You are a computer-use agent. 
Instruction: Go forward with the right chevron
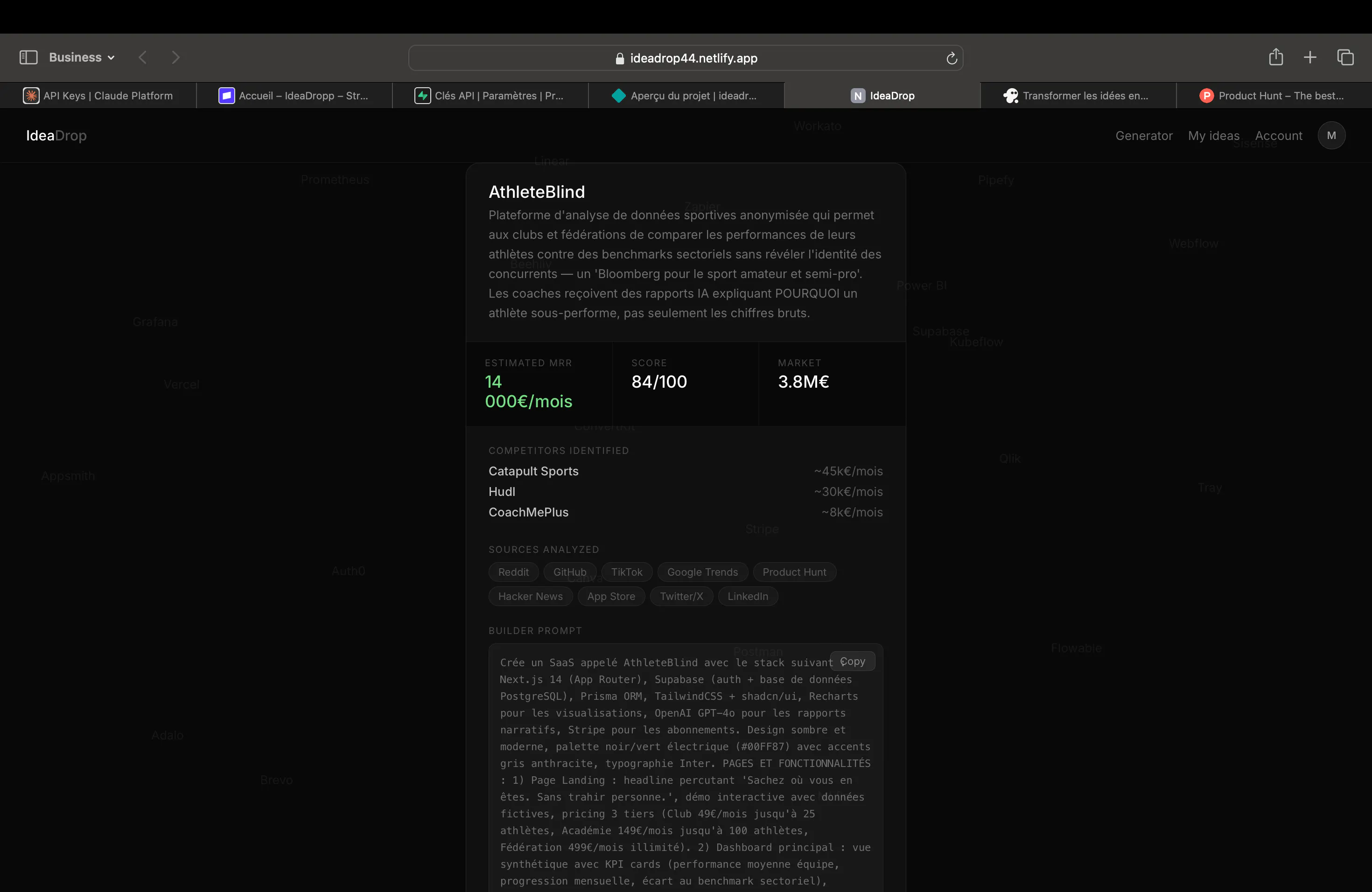(176, 58)
